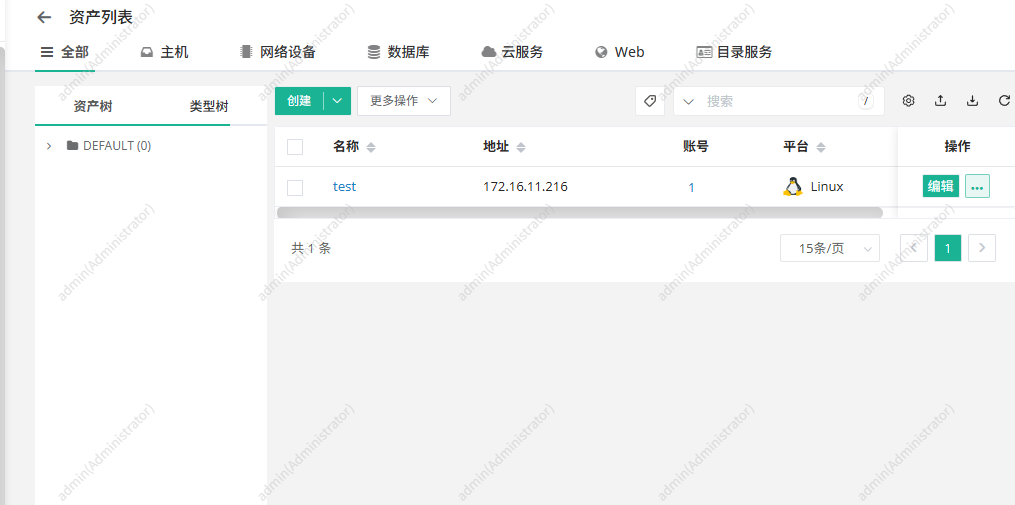
Task: Toggle the select-all checkbox in the header
Action: [295, 147]
